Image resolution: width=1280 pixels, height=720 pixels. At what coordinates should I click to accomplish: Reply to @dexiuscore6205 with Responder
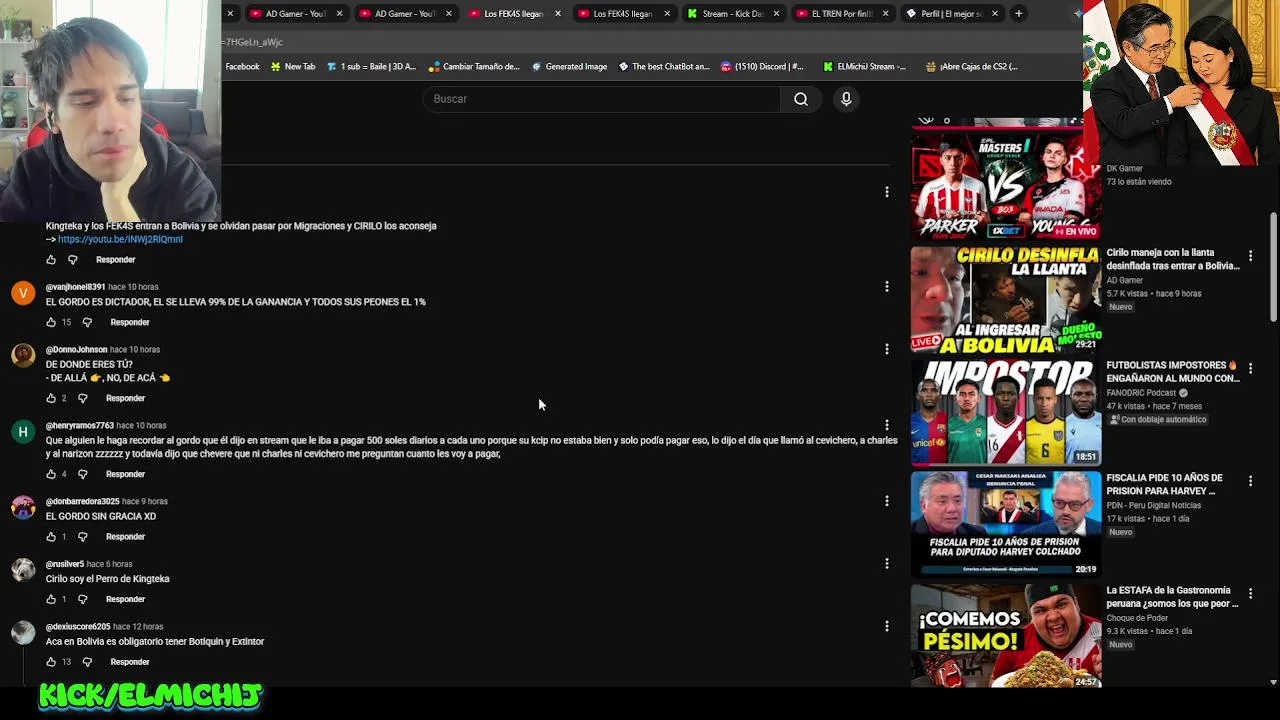[x=130, y=662]
